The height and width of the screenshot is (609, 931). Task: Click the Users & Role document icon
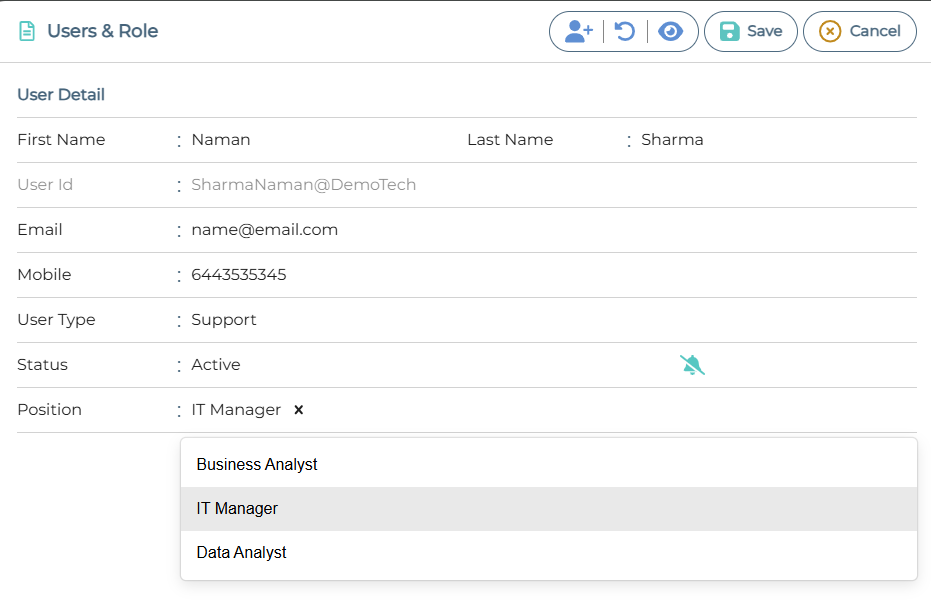(x=27, y=31)
